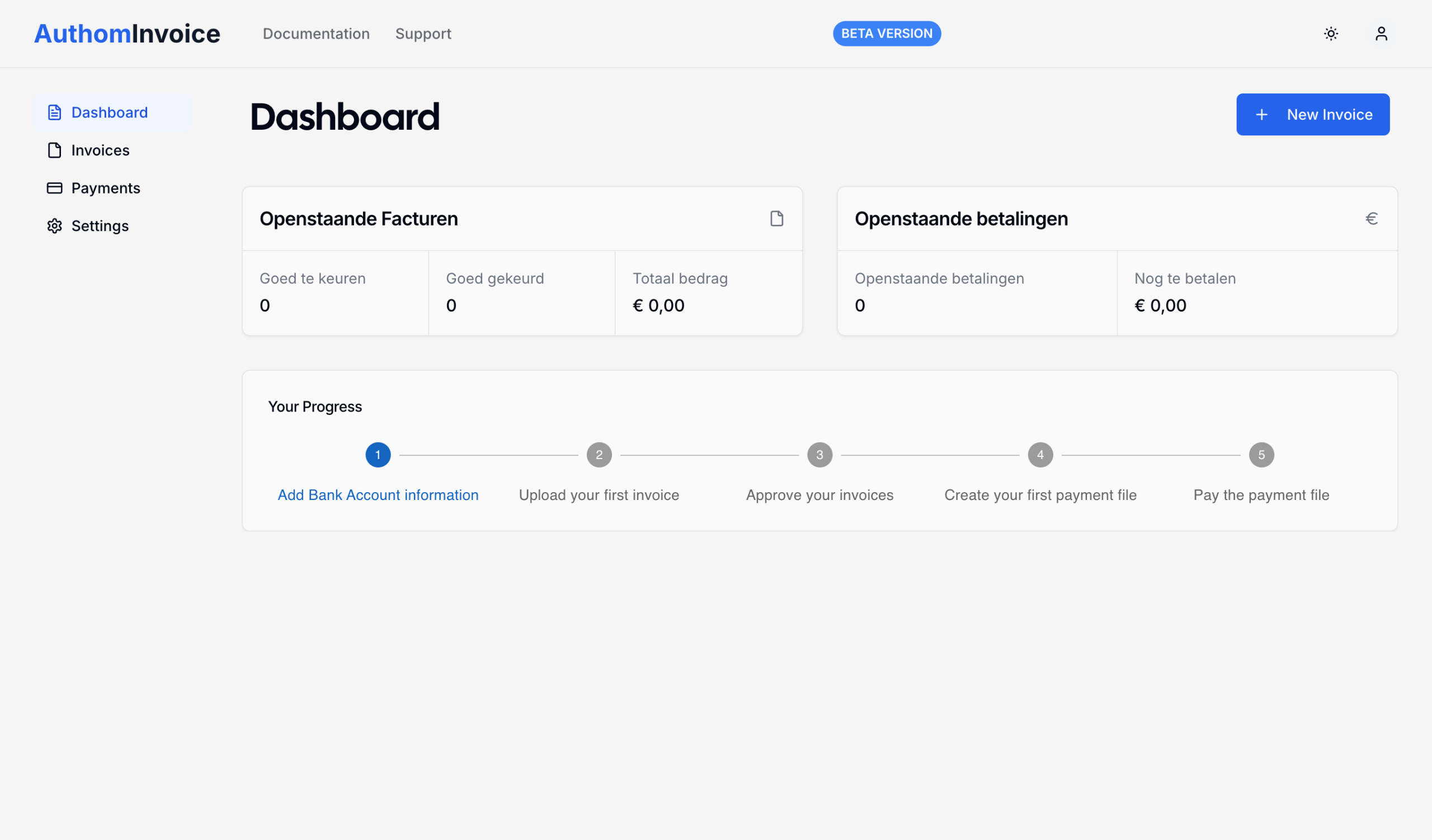
Task: Click the document icon in Openstaande Facturen
Action: point(776,219)
